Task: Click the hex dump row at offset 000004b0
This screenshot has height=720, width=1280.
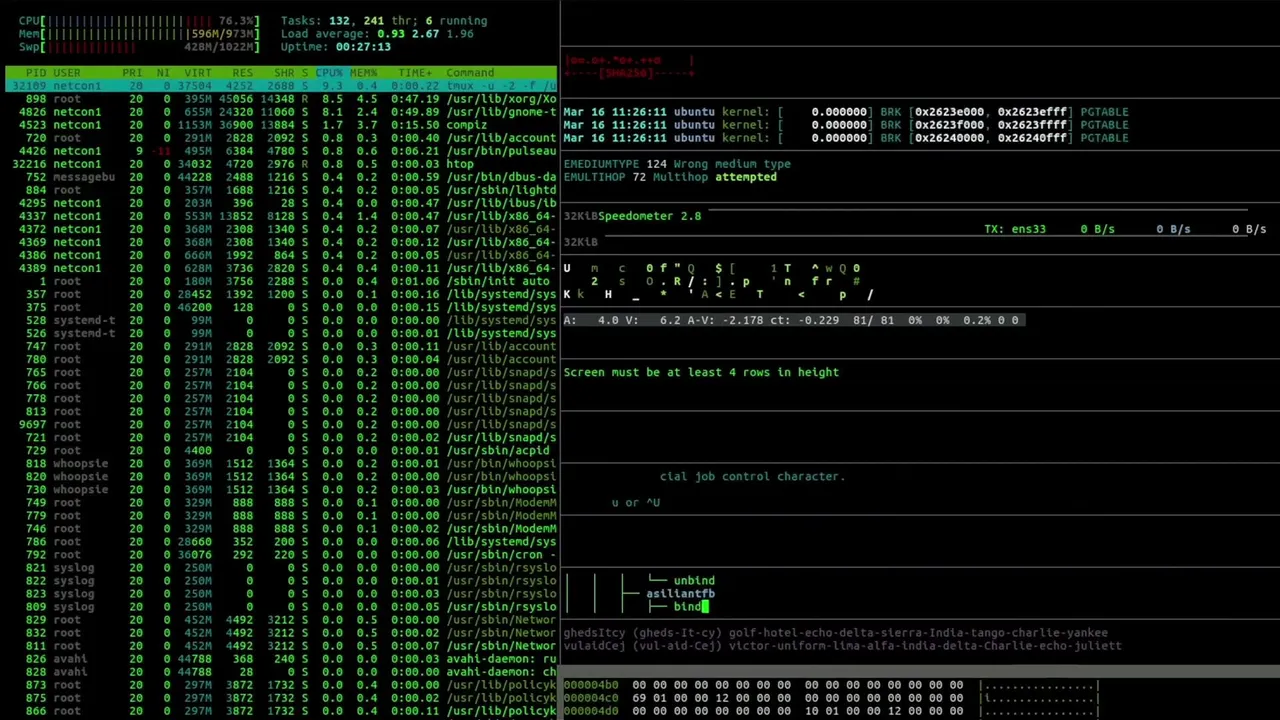Action: (x=831, y=685)
